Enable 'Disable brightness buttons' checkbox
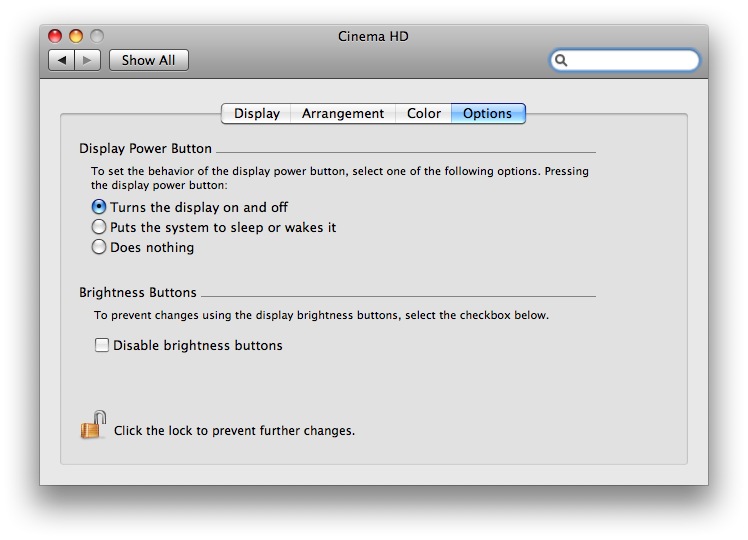Image resolution: width=748 pixels, height=540 pixels. point(101,345)
